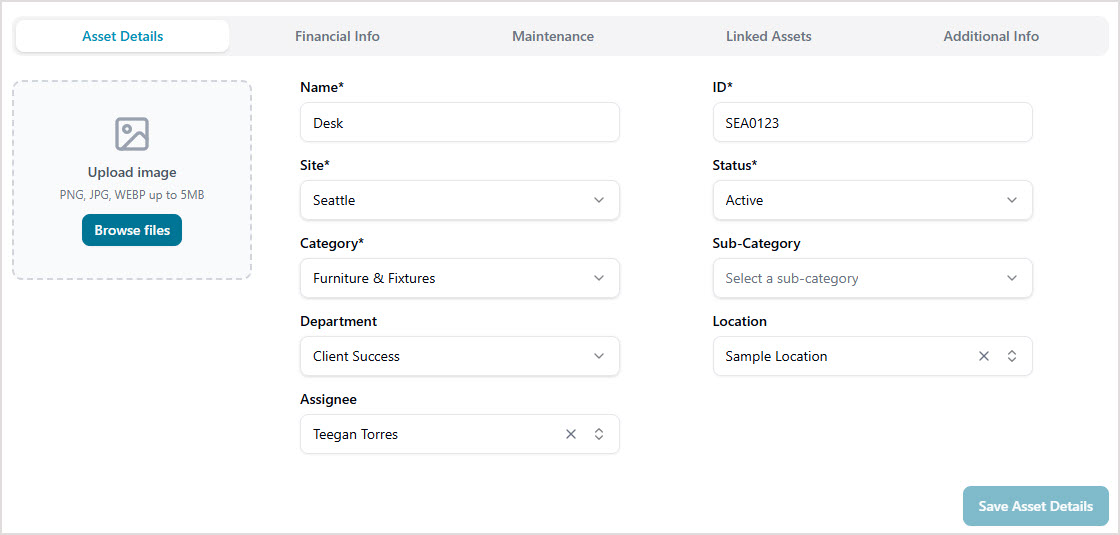The image size is (1120, 535).
Task: Click the image placeholder icon in upload area
Action: (131, 134)
